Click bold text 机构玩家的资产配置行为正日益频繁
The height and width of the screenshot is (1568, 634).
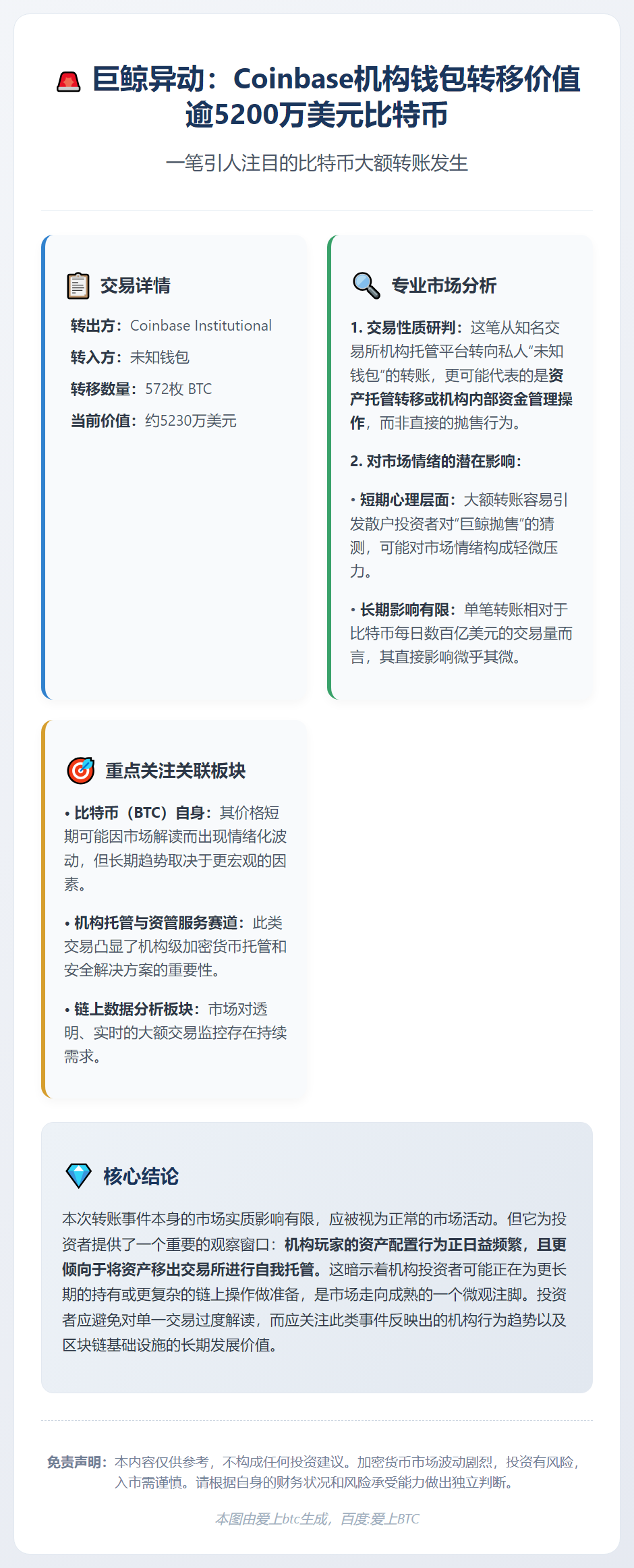click(403, 1245)
